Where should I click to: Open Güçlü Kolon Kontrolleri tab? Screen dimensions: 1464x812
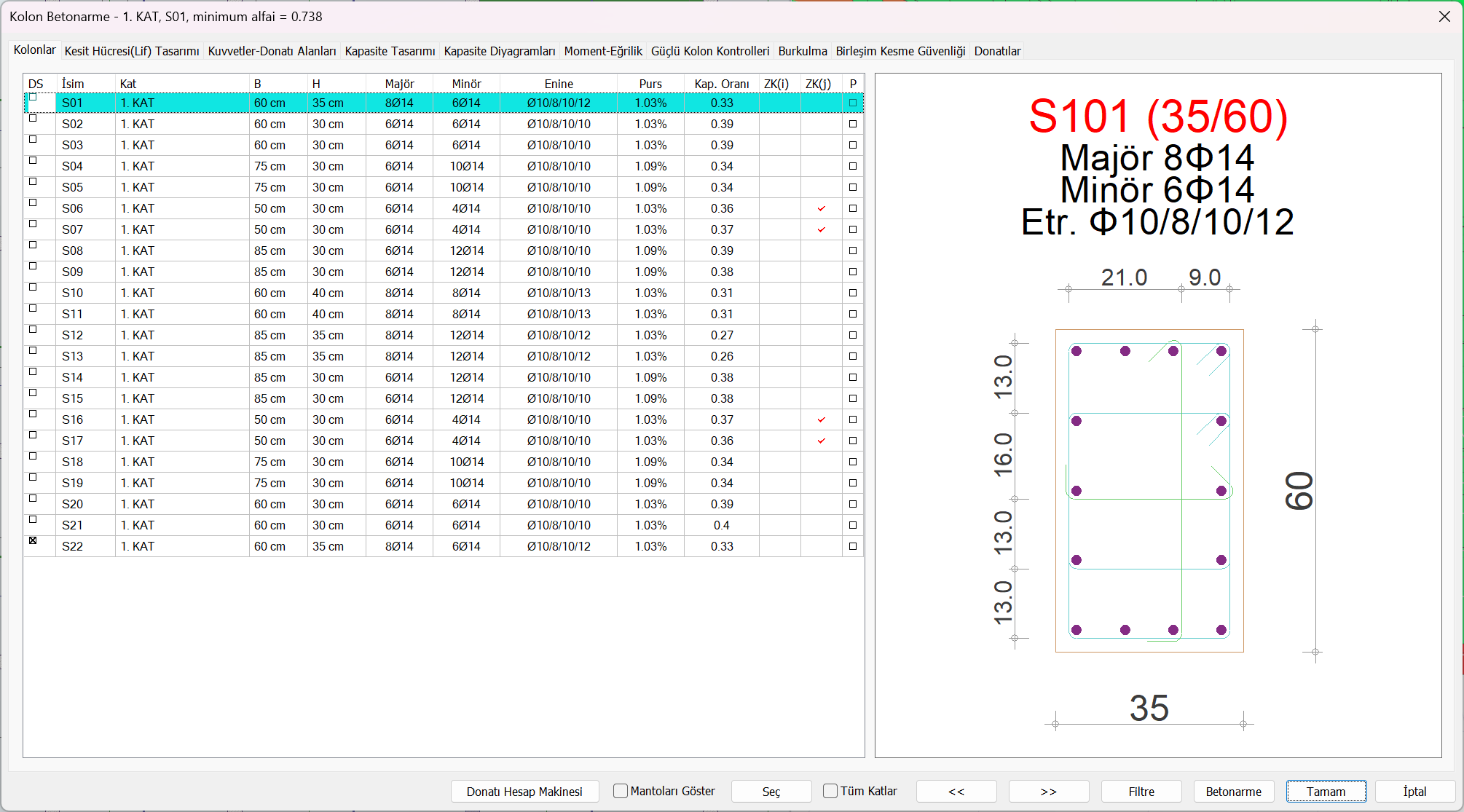[710, 51]
